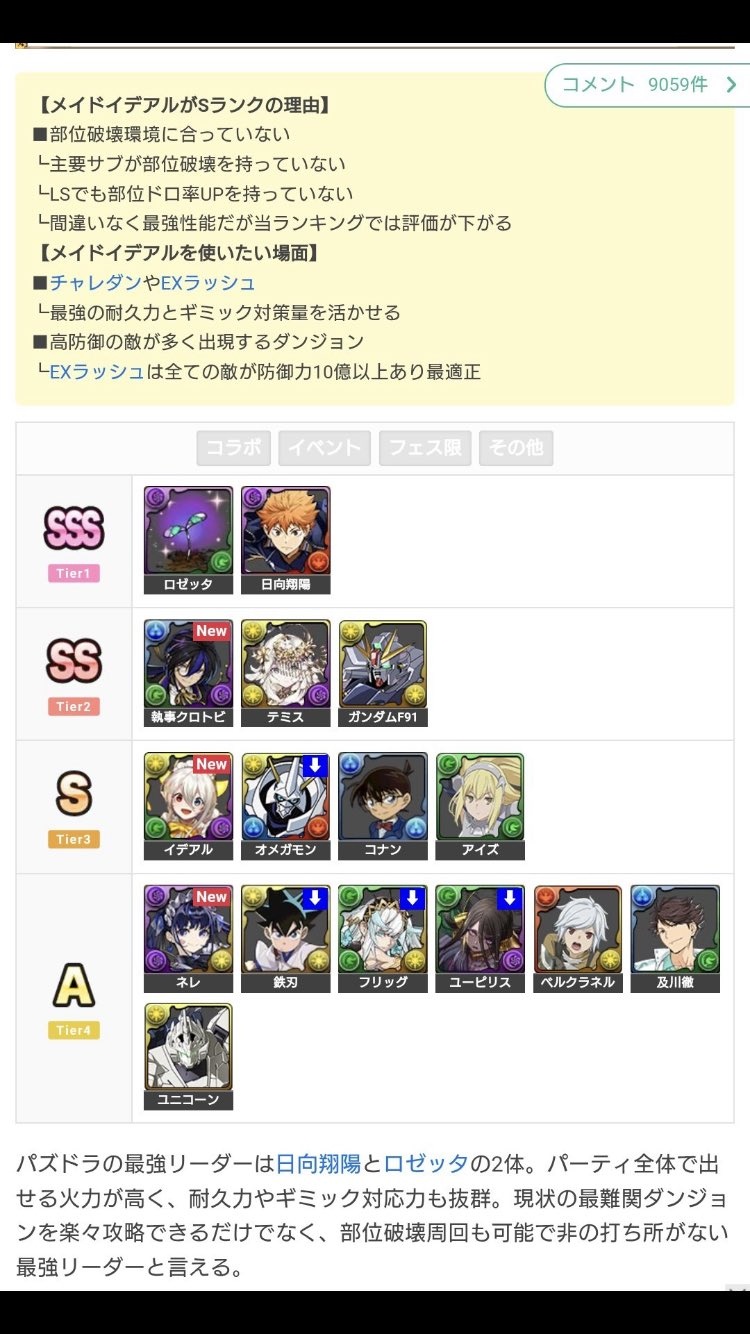The height and width of the screenshot is (1334, 750).
Task: Open the ロゼッタ link in the paragraph
Action: [426, 1164]
